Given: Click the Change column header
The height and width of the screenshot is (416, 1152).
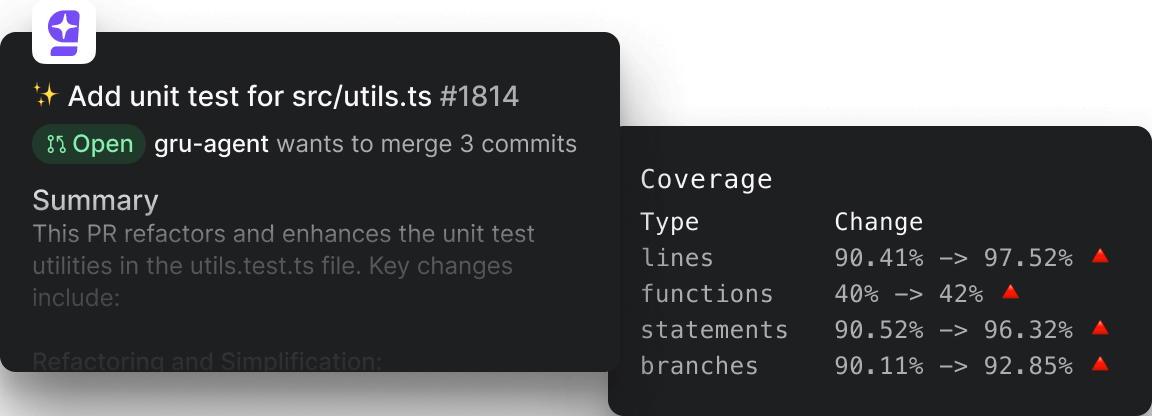Looking at the screenshot, I should tap(878, 221).
